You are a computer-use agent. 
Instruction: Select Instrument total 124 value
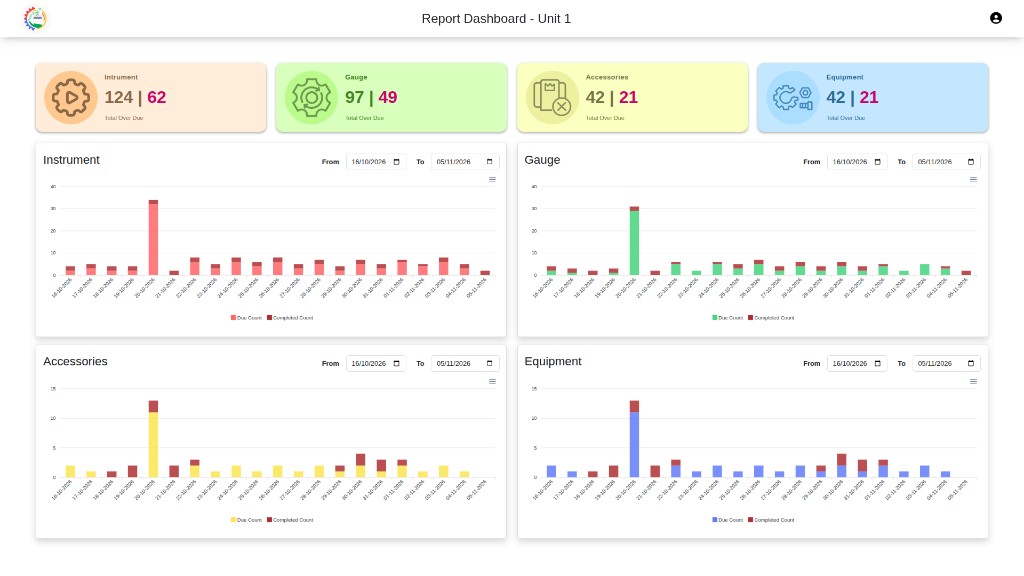tap(118, 97)
